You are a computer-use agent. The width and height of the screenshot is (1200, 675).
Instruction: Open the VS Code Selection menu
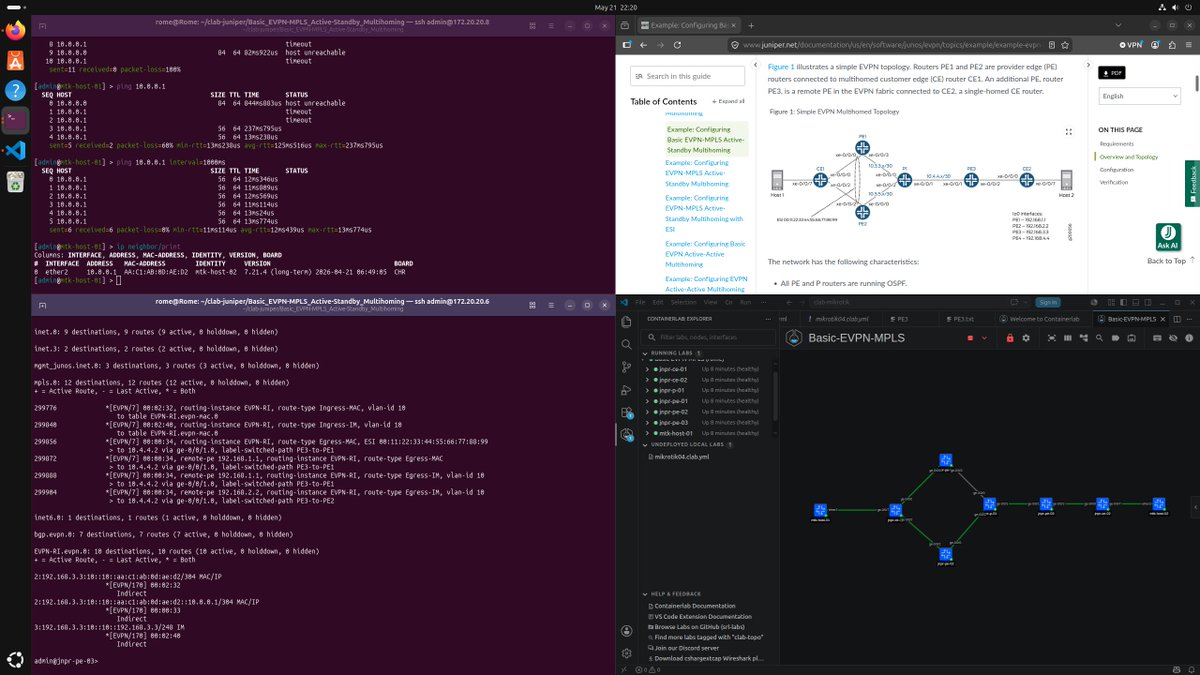[684, 302]
